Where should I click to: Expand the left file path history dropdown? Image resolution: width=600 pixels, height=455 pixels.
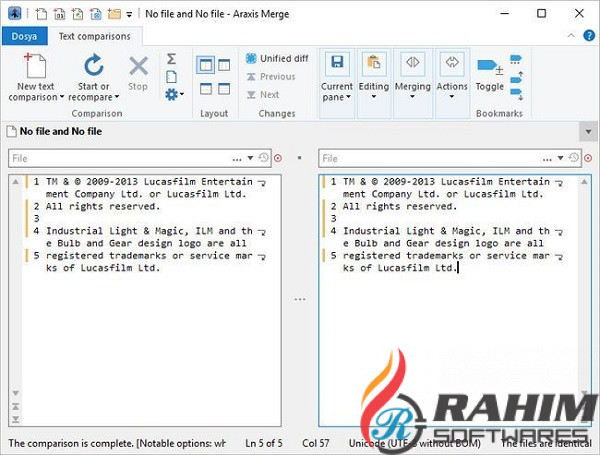pyautogui.click(x=250, y=158)
